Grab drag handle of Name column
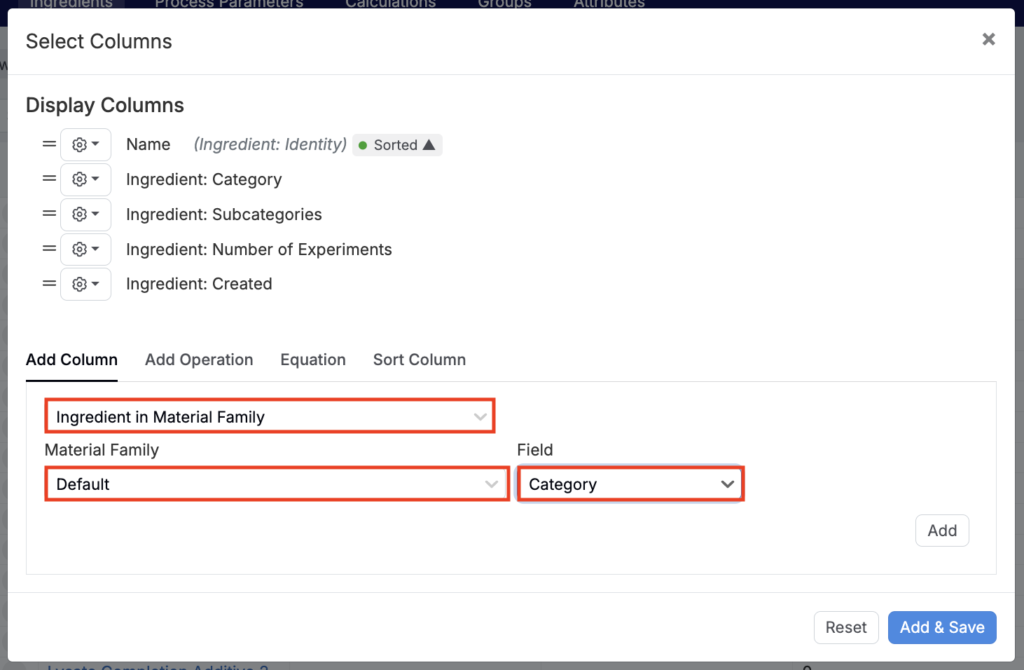 49,145
